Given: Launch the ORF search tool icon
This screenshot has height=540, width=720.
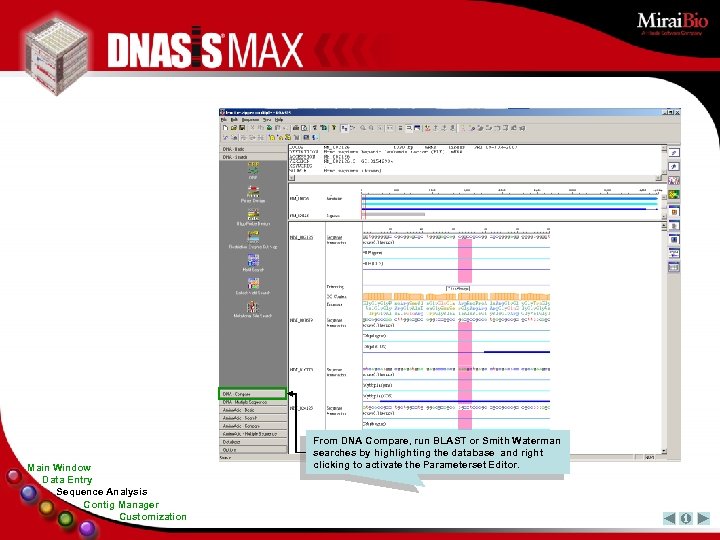Looking at the screenshot, I should point(253,170).
